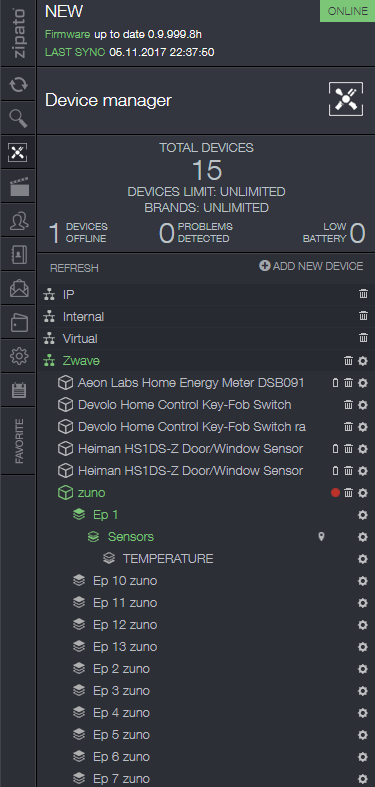Select the TEMPERATURE attribute row
Viewport: 375px width, 787px height.
(x=168, y=559)
